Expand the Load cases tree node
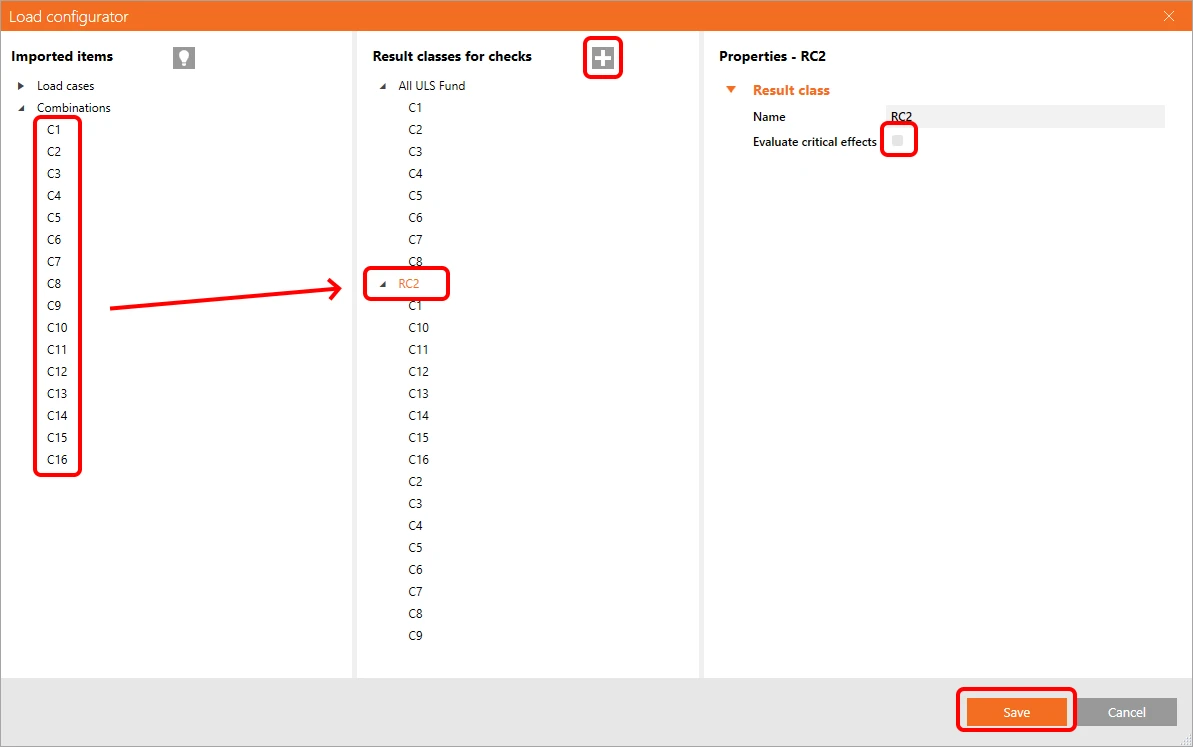 (21, 86)
